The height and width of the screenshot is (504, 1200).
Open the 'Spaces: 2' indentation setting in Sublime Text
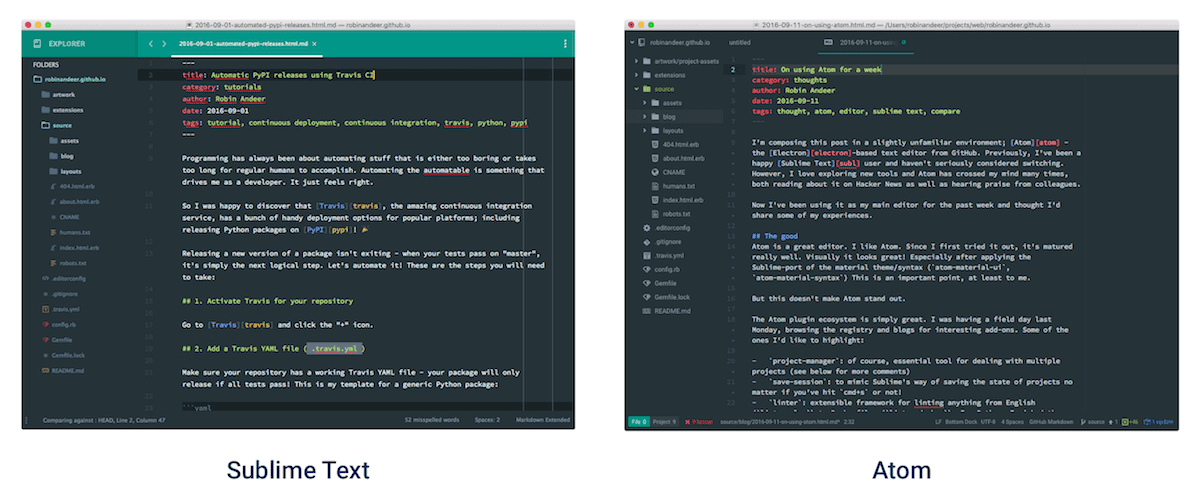(487, 421)
